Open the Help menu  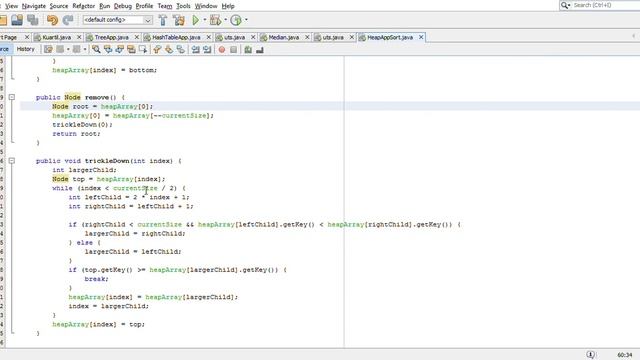click(x=228, y=6)
